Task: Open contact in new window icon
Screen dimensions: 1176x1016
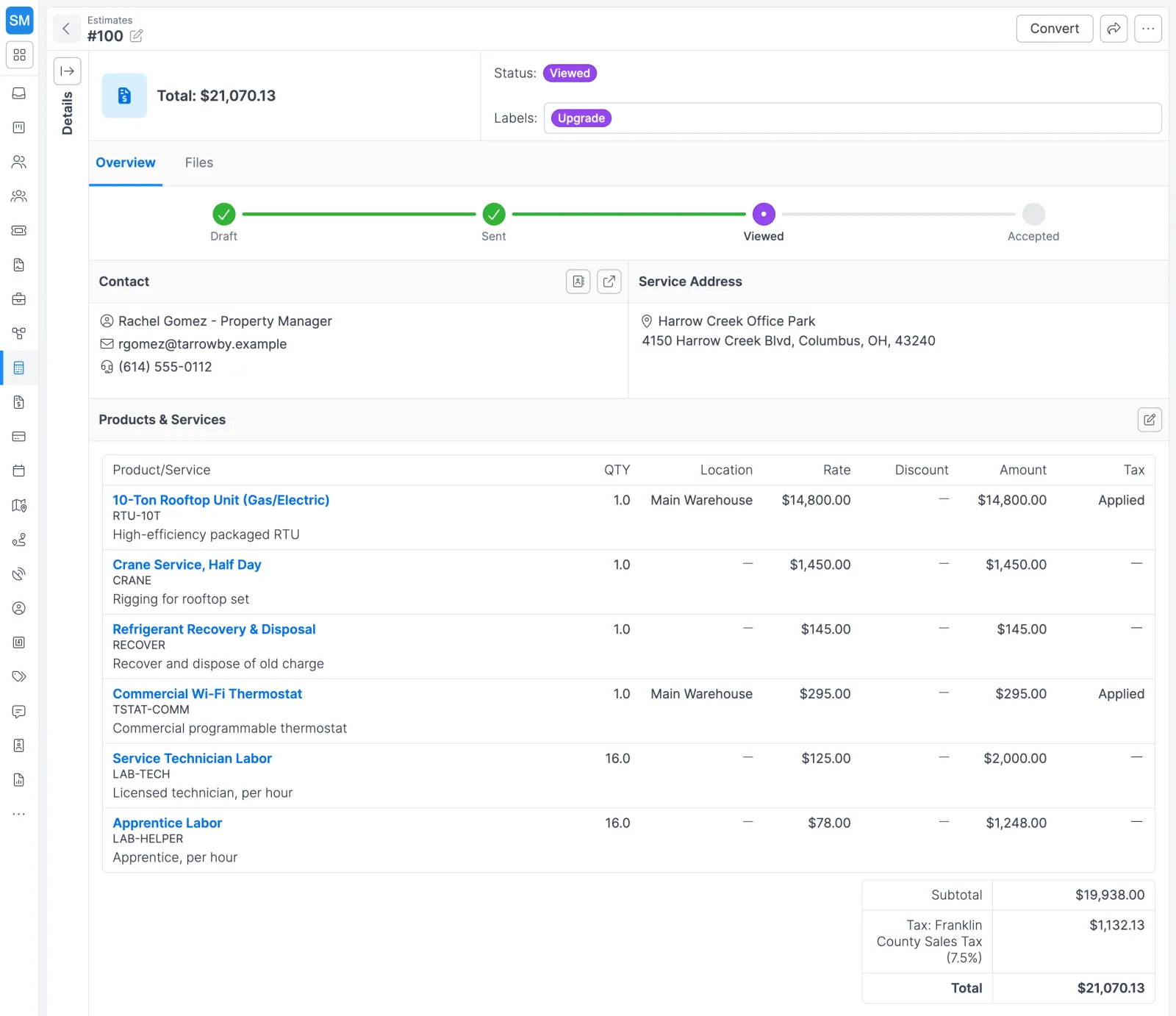Action: pyautogui.click(x=609, y=282)
